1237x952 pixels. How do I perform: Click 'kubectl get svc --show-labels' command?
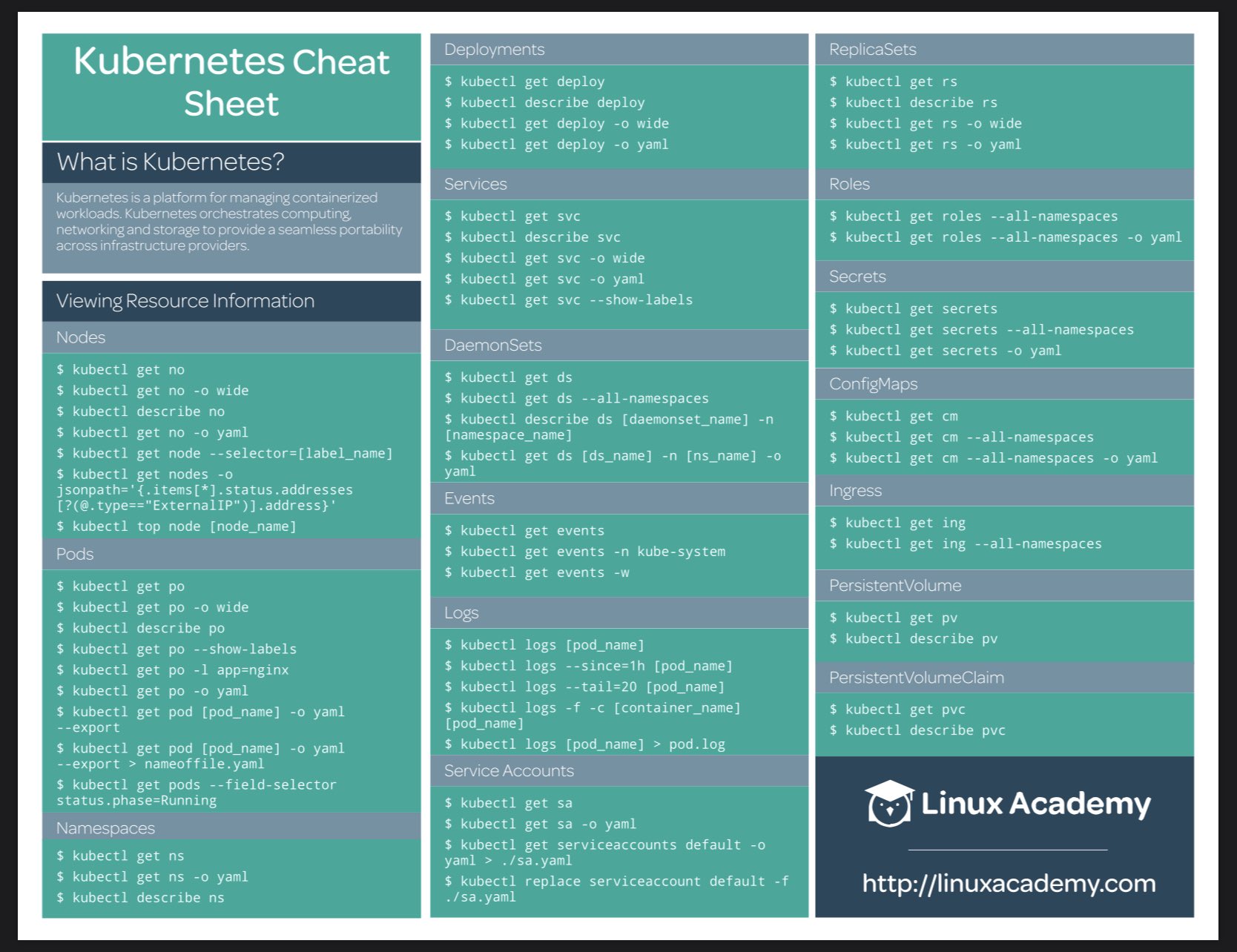[569, 300]
